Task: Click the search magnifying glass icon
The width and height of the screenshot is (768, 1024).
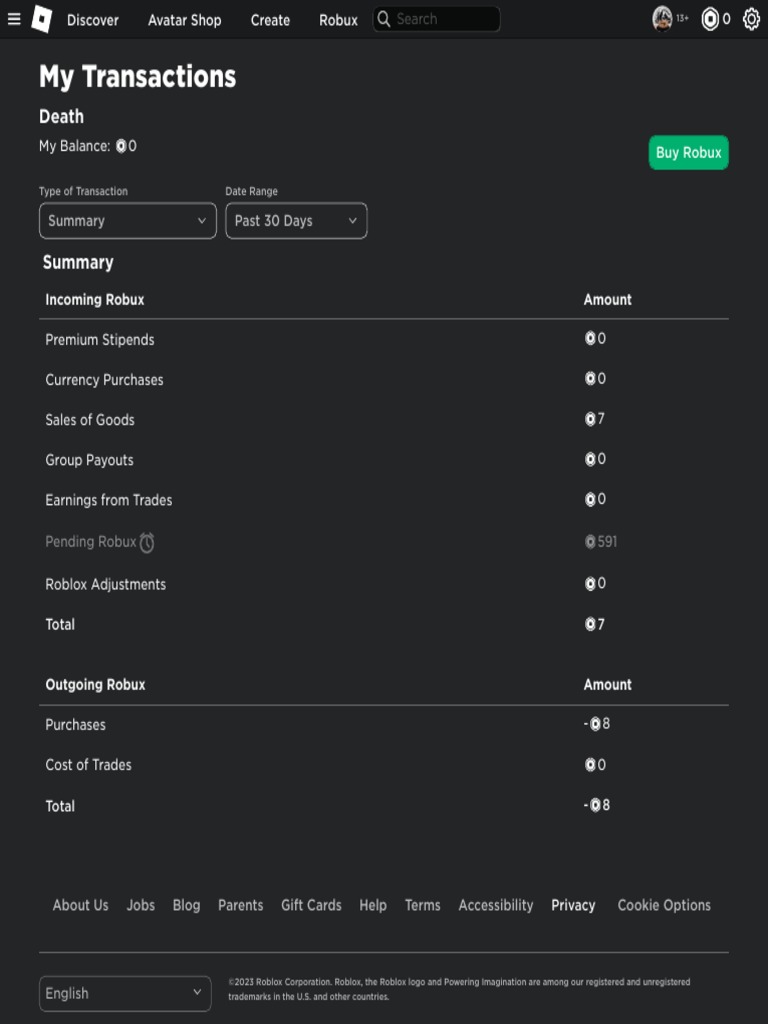Action: click(384, 19)
